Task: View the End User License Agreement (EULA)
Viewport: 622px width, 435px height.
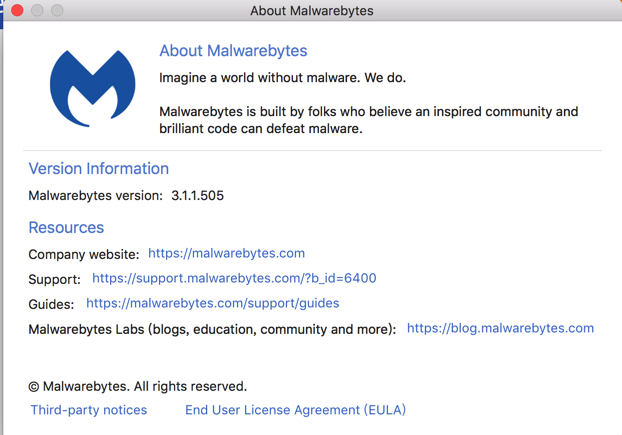Action: 296,410
